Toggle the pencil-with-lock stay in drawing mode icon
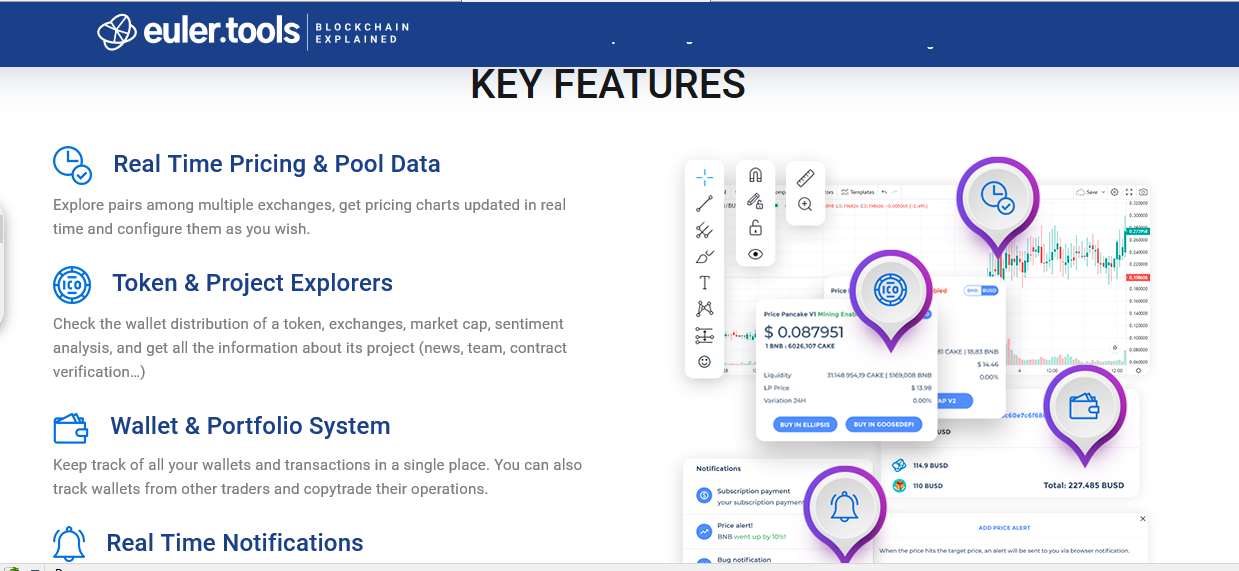Image resolution: width=1239 pixels, height=571 pixels. pyautogui.click(x=755, y=201)
